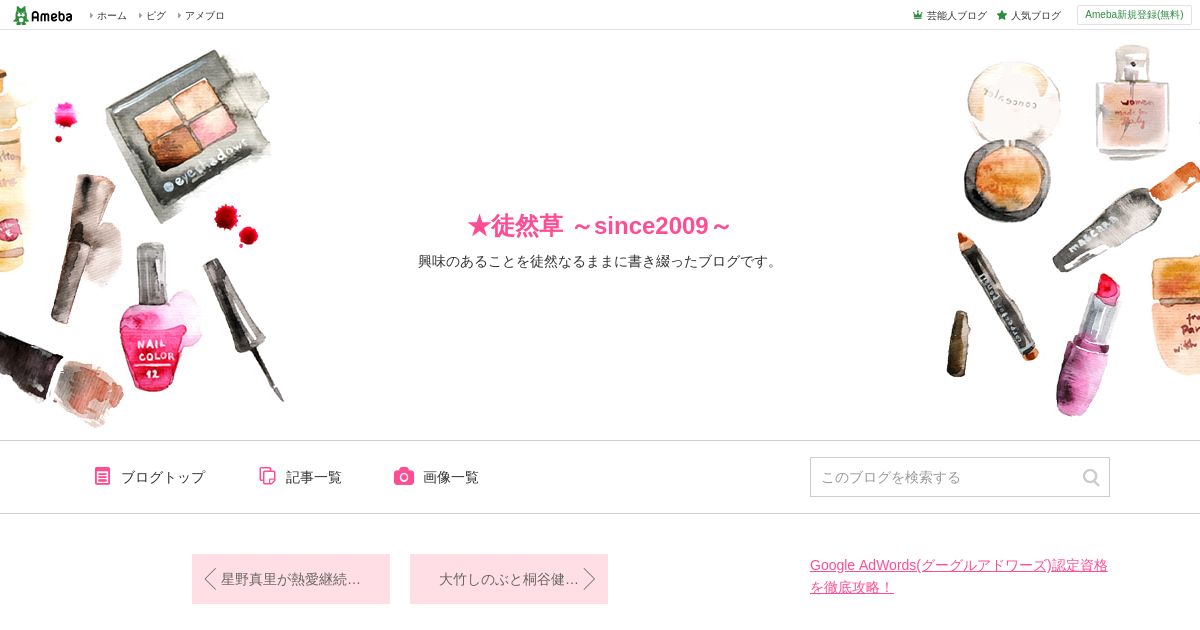Image resolution: width=1200 pixels, height=630 pixels.
Task: Go to next article 大竹しのぶと桐谷健…
Action: pyautogui.click(x=509, y=579)
